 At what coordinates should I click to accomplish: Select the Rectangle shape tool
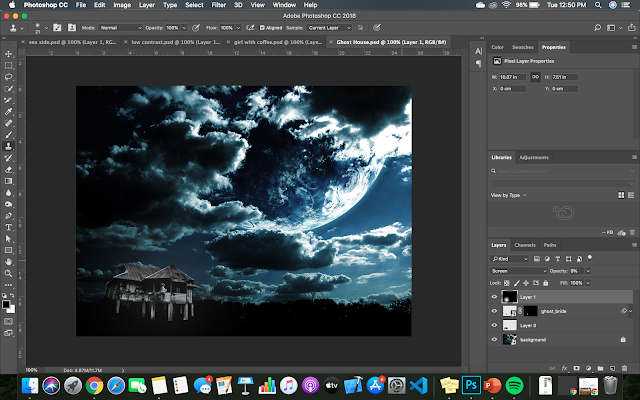8,250
